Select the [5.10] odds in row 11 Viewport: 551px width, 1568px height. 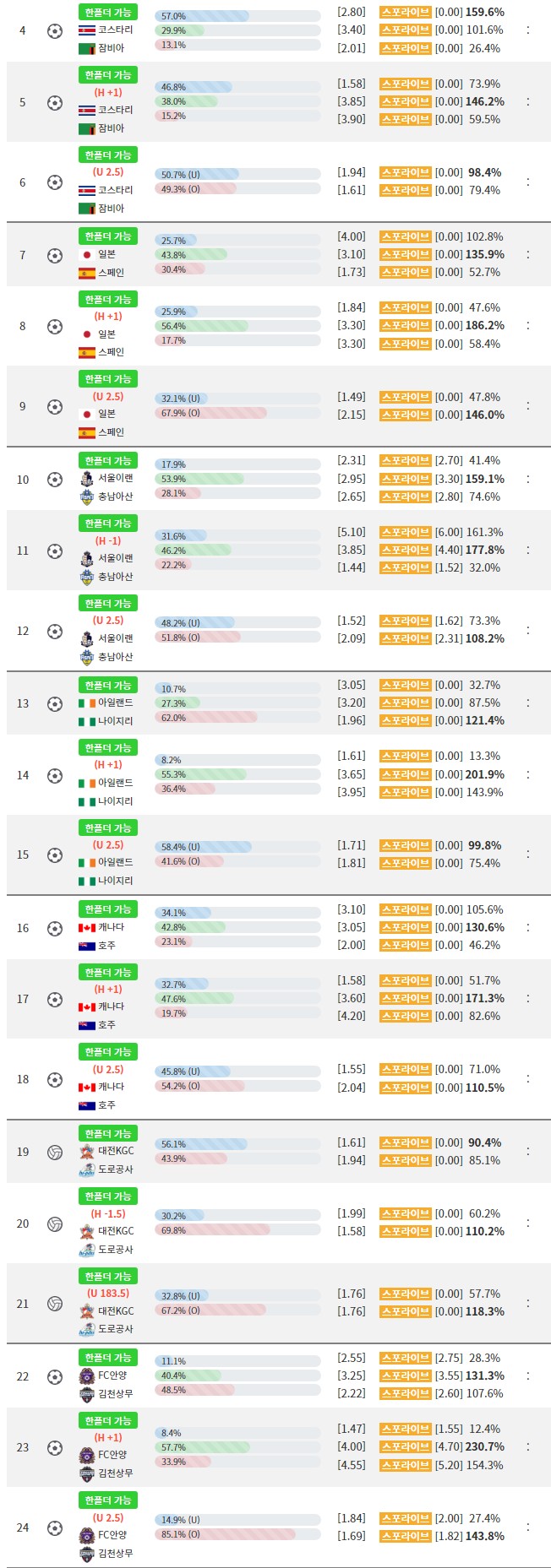tap(352, 532)
